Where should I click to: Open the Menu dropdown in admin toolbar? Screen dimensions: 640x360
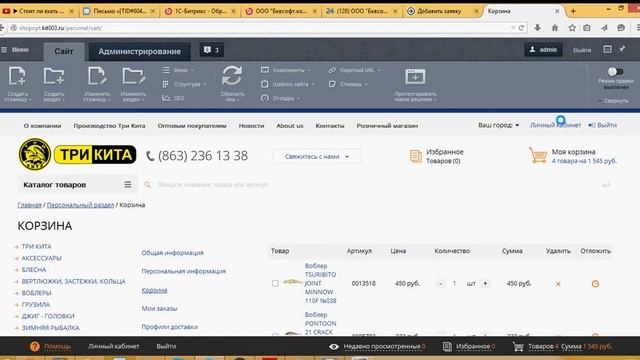click(178, 70)
